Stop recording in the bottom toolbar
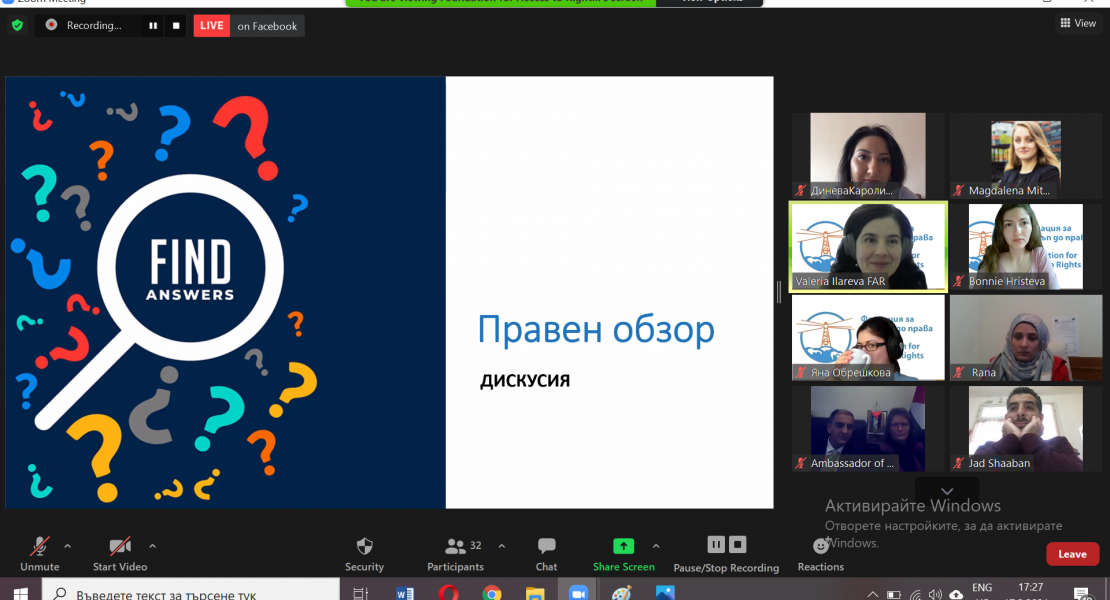1110x600 pixels. [x=738, y=544]
